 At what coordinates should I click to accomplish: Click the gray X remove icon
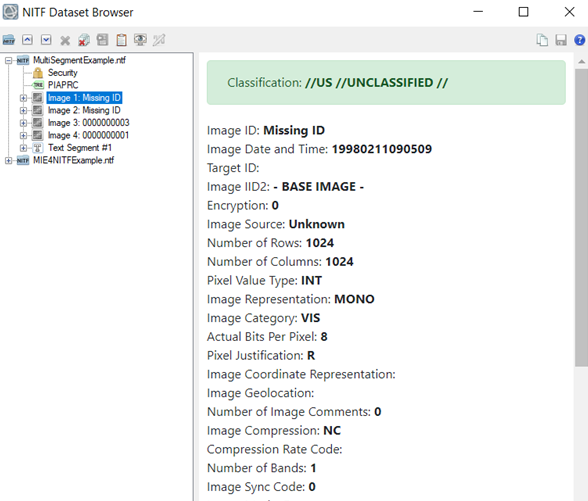[x=65, y=40]
